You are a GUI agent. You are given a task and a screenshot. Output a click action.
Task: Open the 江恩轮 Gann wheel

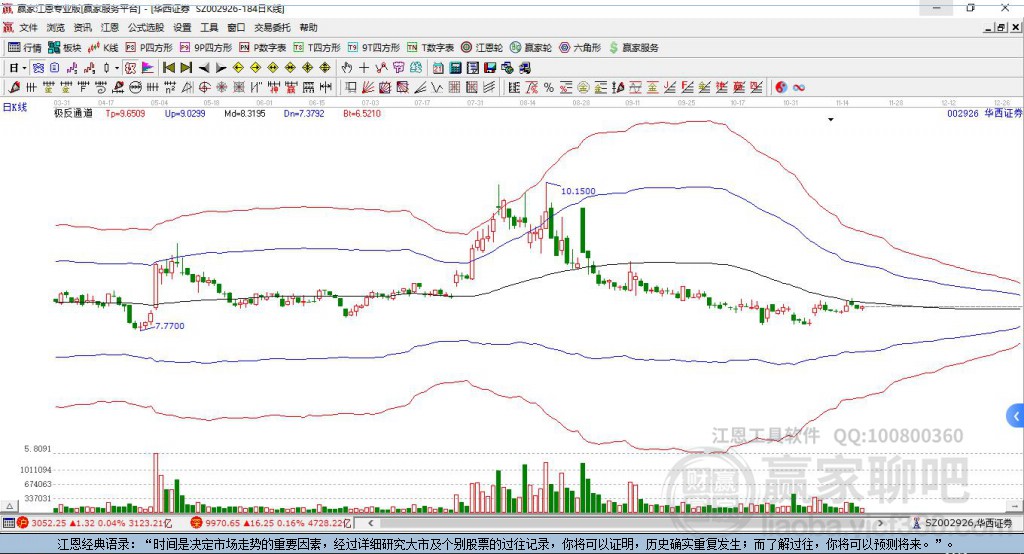[482, 48]
